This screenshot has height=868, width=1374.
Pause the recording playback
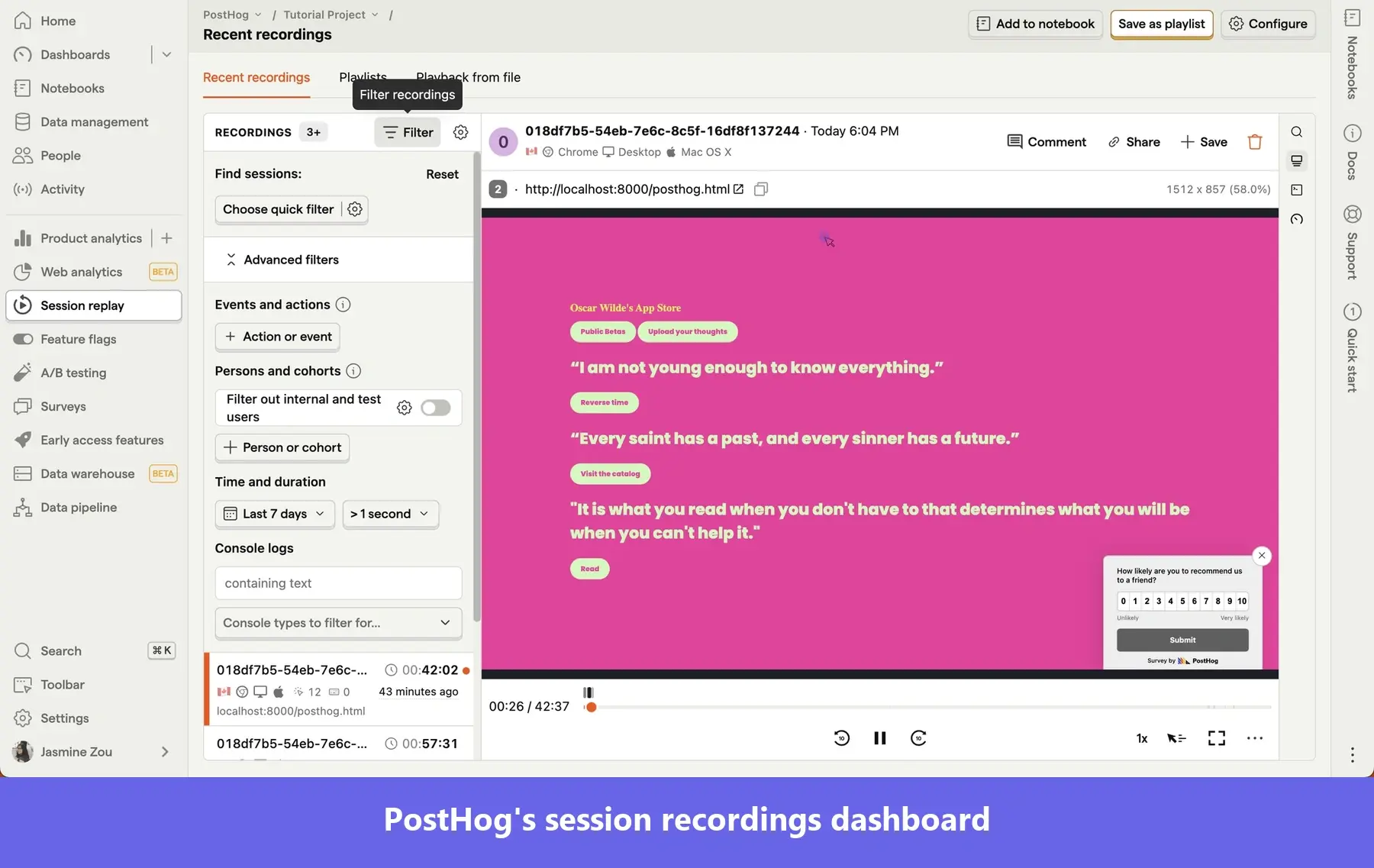880,738
